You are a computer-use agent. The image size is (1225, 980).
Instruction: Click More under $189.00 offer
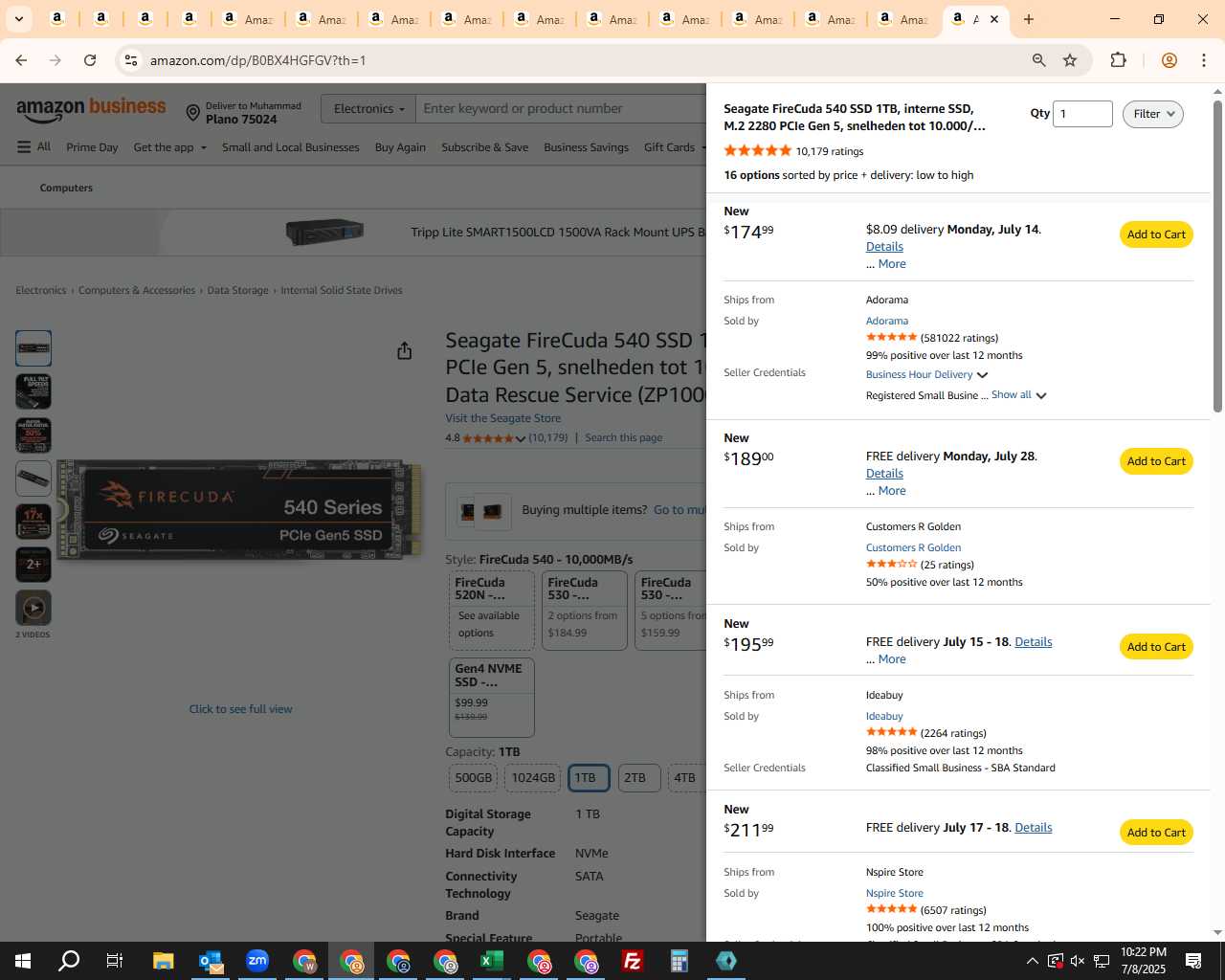pyautogui.click(x=892, y=491)
